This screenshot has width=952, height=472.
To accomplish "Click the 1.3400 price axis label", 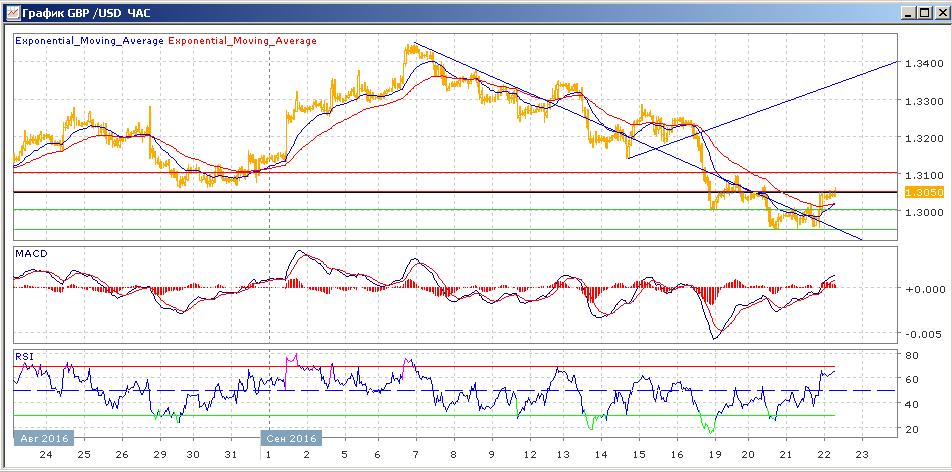I will tap(922, 64).
